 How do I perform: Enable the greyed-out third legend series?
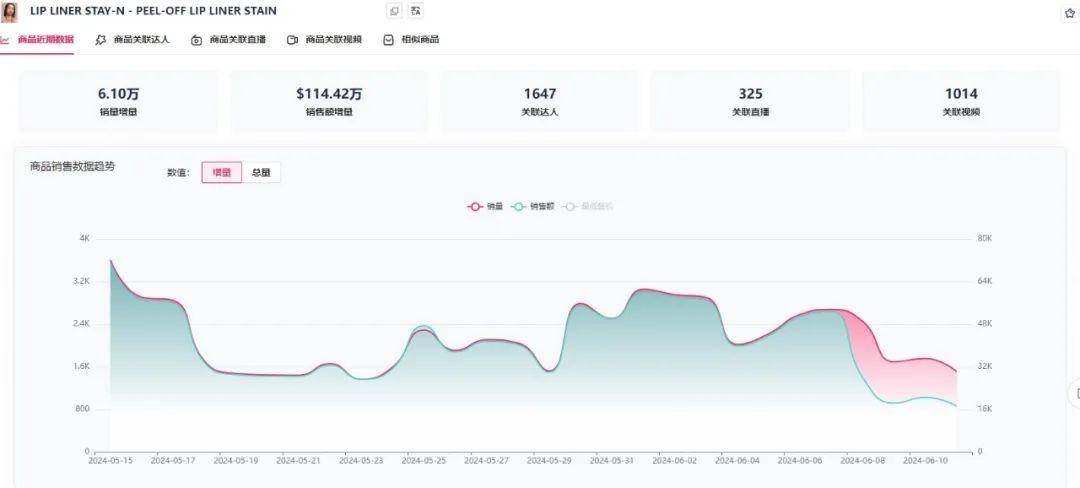click(x=588, y=206)
